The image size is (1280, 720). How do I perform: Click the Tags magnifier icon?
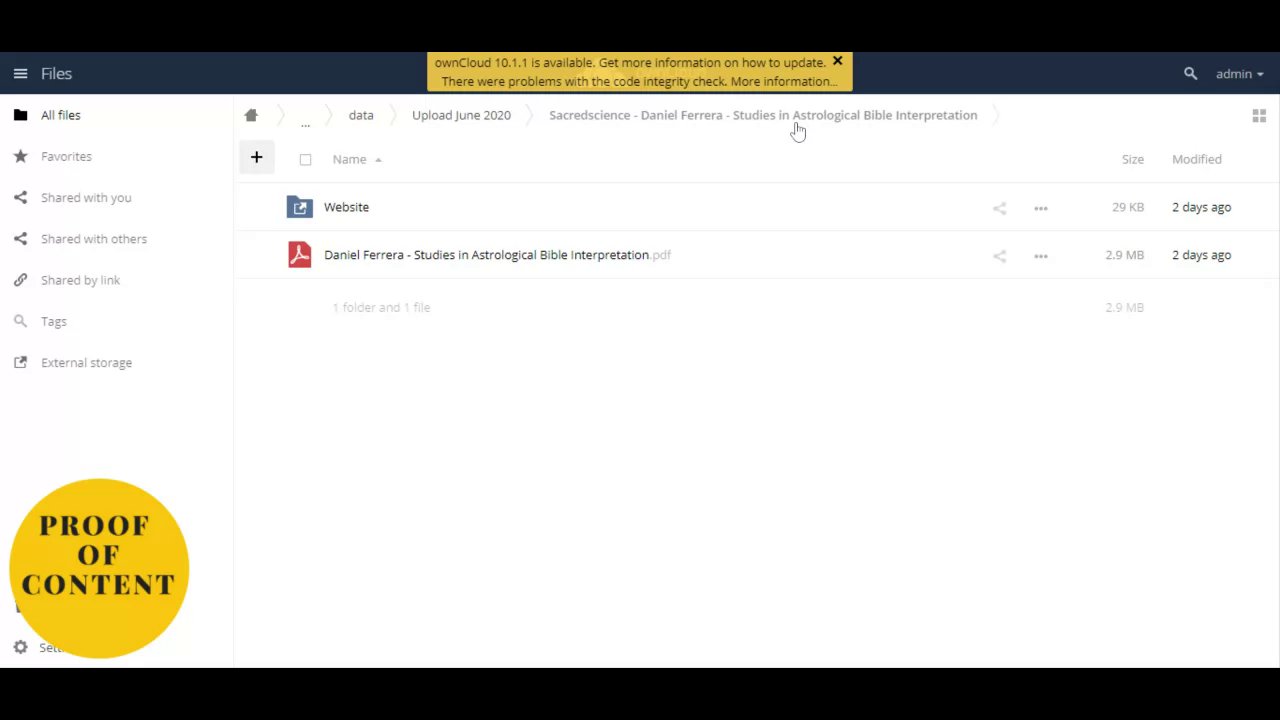point(20,321)
